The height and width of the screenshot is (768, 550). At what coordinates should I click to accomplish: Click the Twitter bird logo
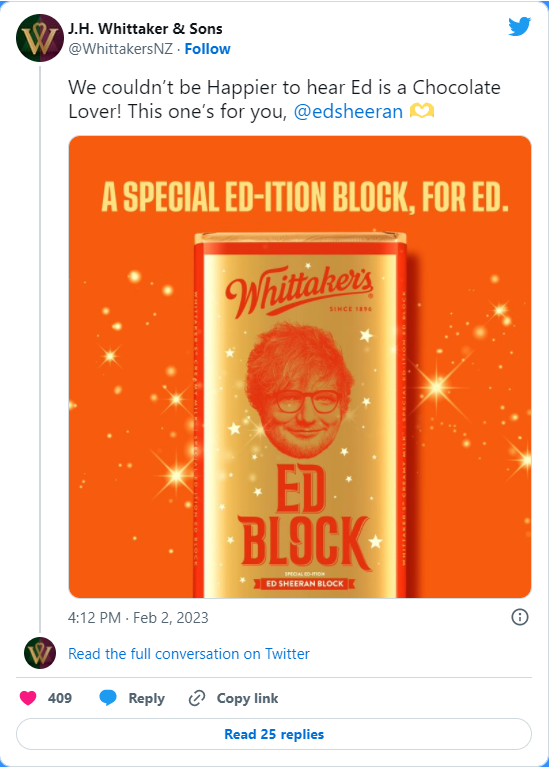click(x=519, y=27)
